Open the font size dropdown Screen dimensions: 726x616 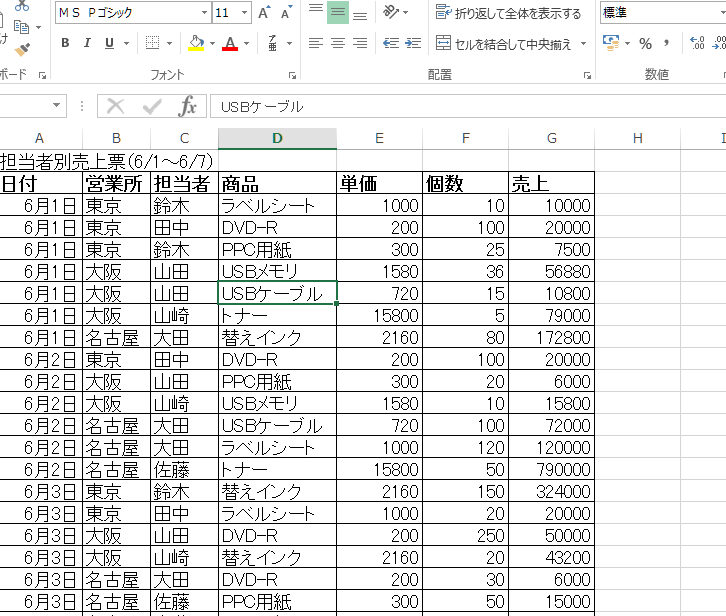(x=246, y=13)
